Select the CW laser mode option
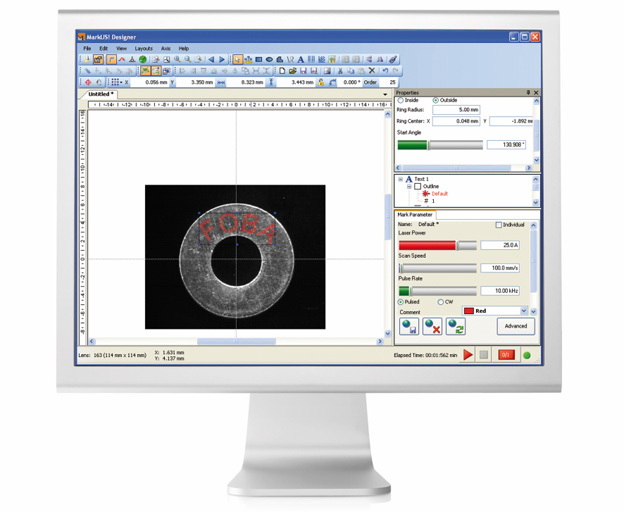The width and height of the screenshot is (624, 512). (441, 302)
